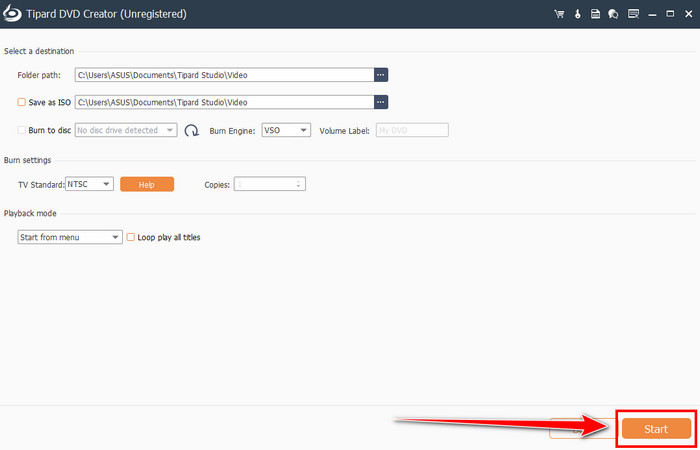Click the register key icon

[578, 14]
